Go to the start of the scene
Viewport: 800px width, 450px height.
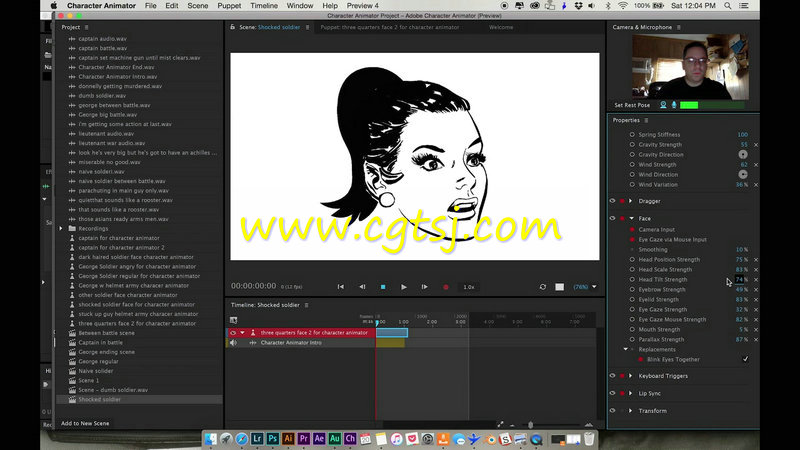(341, 287)
